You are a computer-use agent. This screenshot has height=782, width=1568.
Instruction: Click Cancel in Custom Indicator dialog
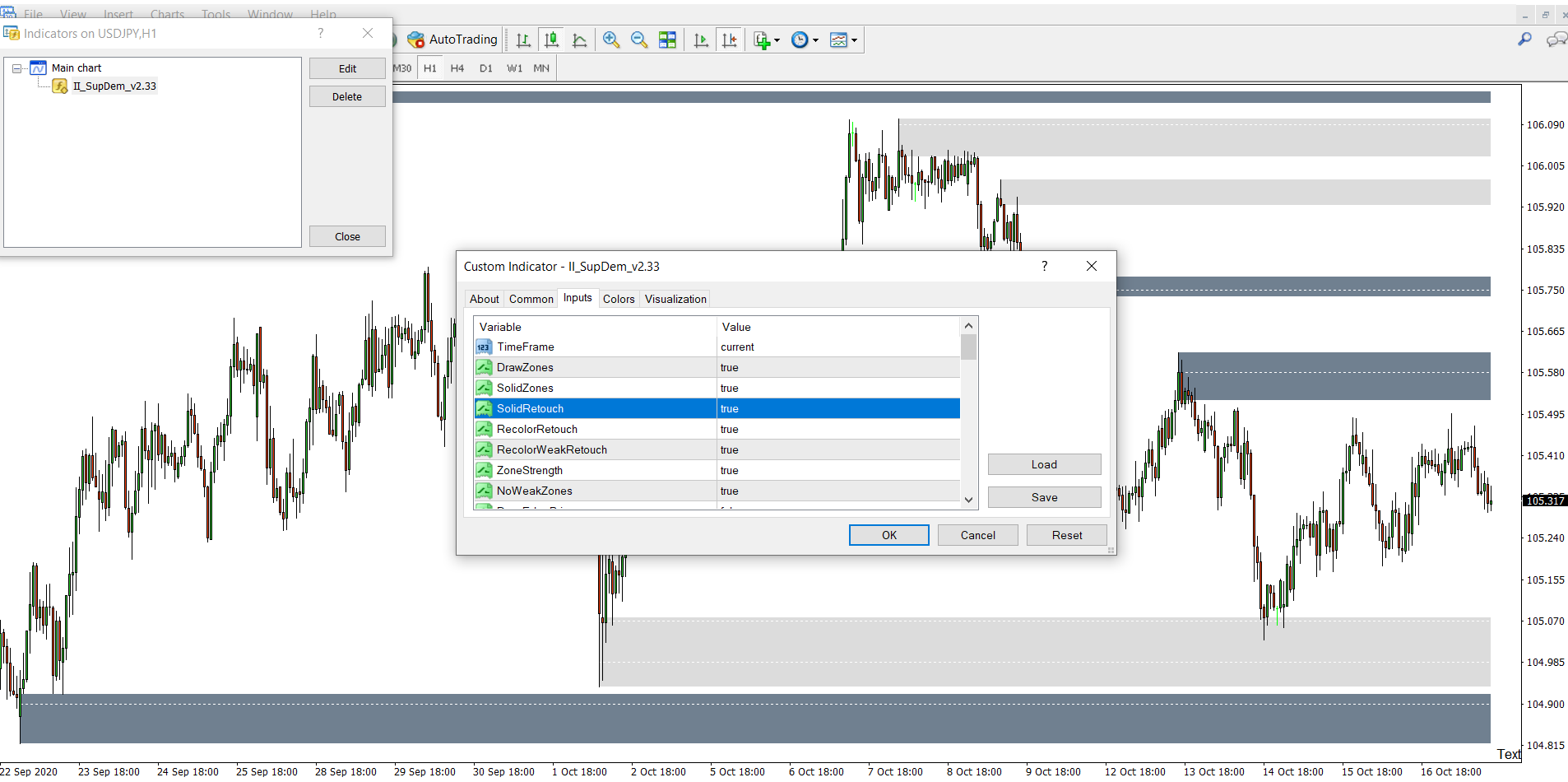(x=978, y=536)
